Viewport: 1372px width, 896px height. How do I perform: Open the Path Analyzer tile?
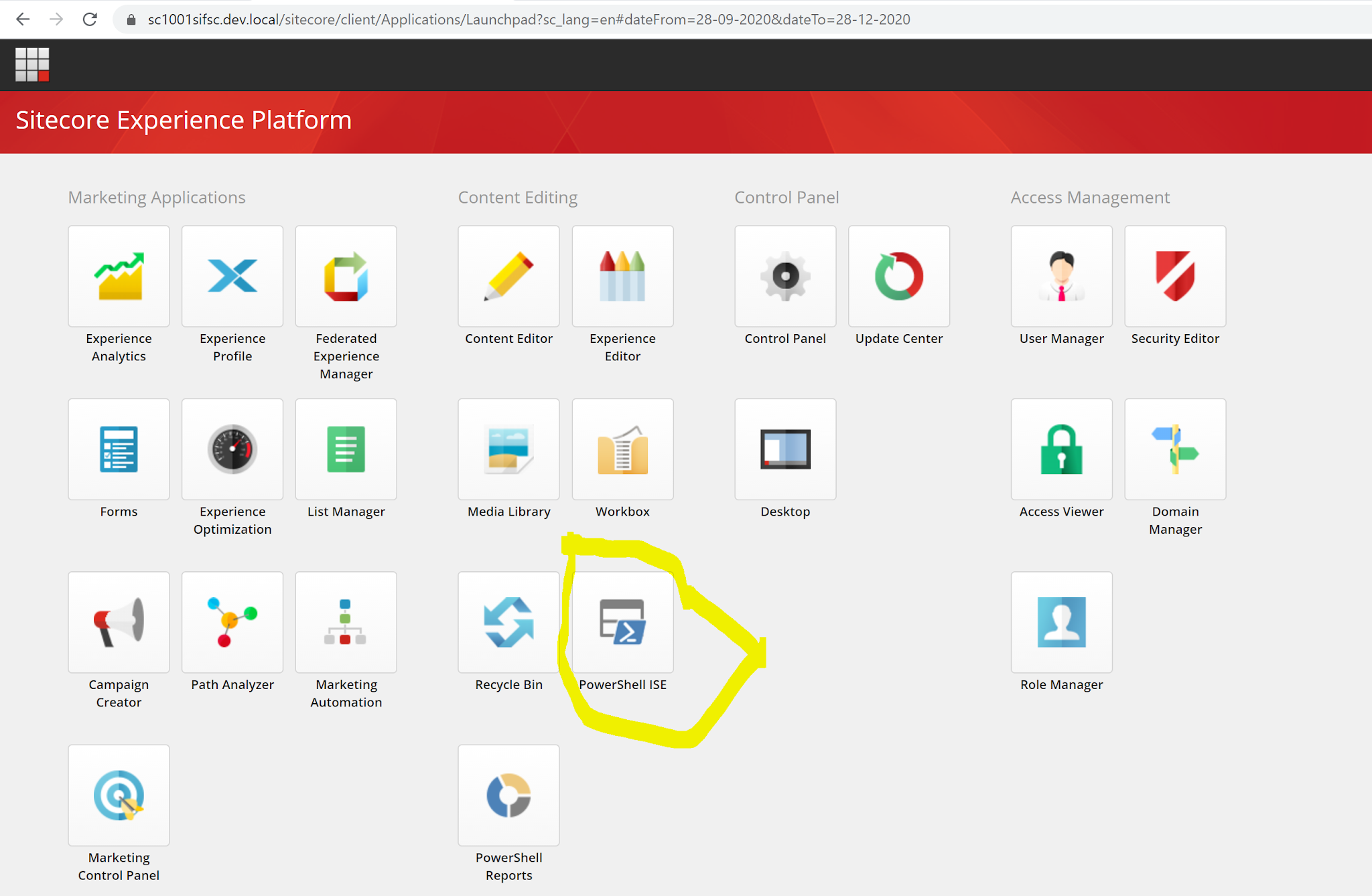pos(232,622)
